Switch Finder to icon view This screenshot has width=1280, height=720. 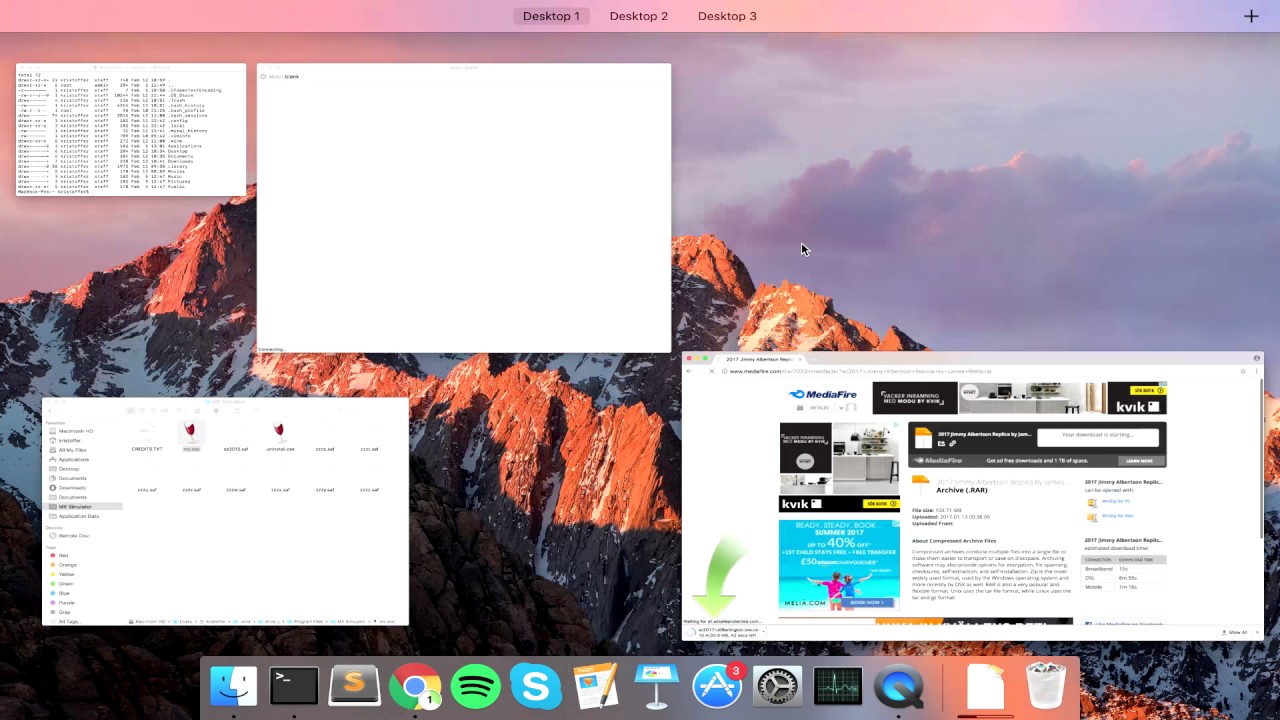(130, 410)
